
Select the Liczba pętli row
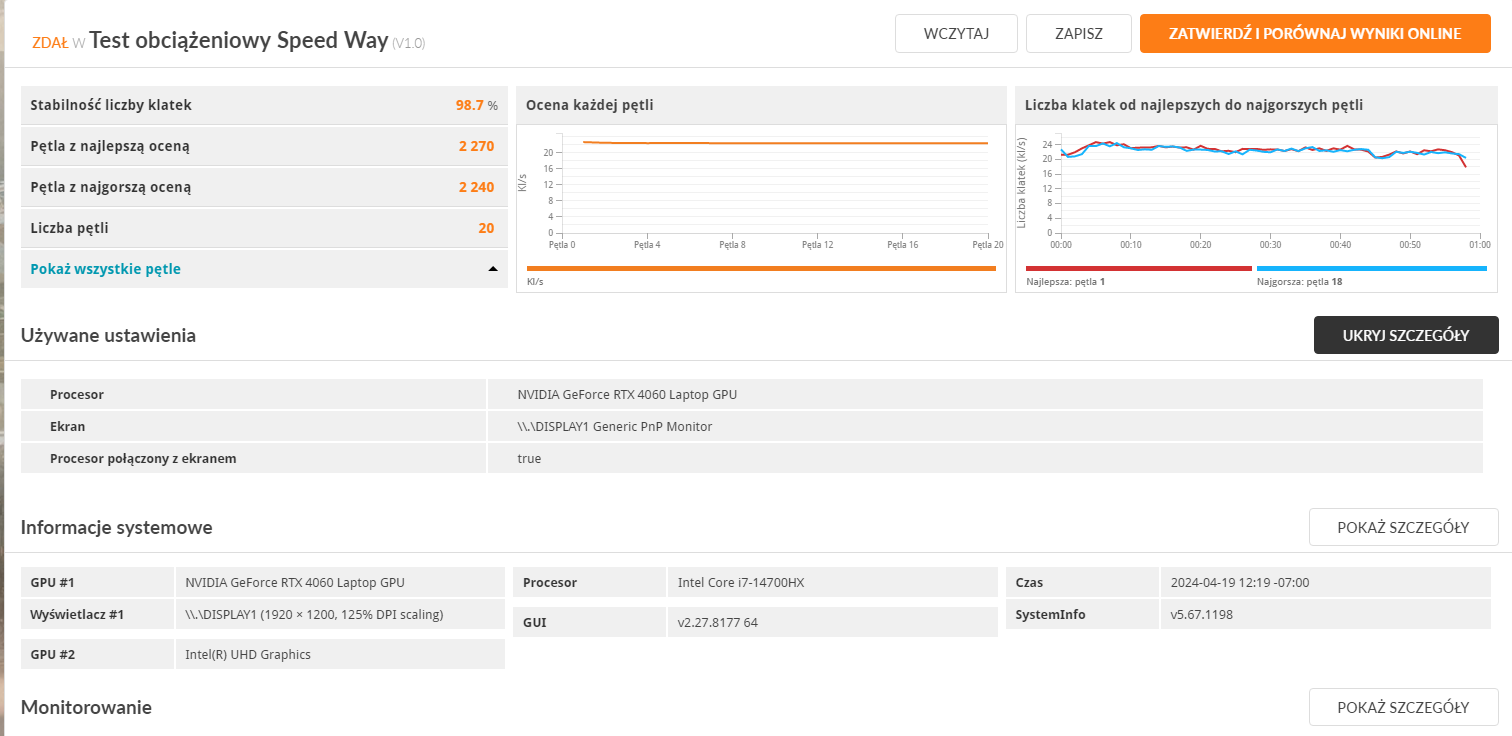pyautogui.click(x=264, y=228)
